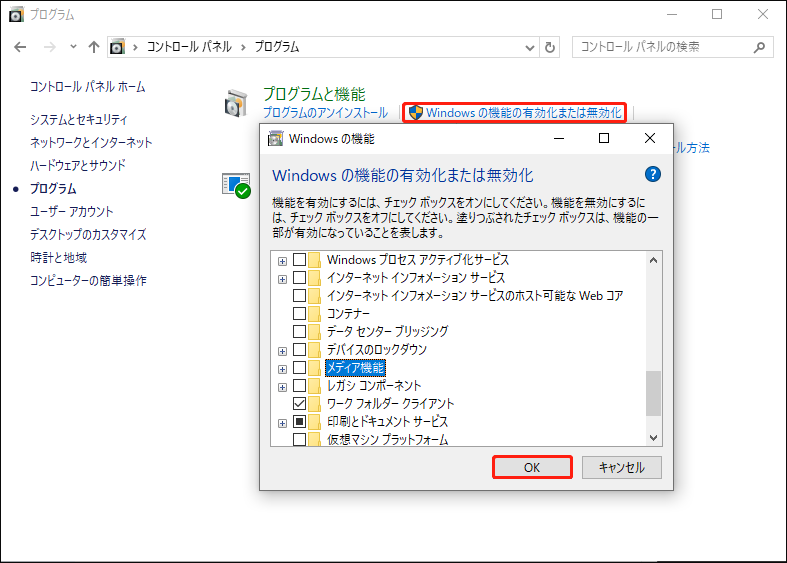The height and width of the screenshot is (563, 787).
Task: Click the feature list scroll up arrow
Action: tap(653, 260)
